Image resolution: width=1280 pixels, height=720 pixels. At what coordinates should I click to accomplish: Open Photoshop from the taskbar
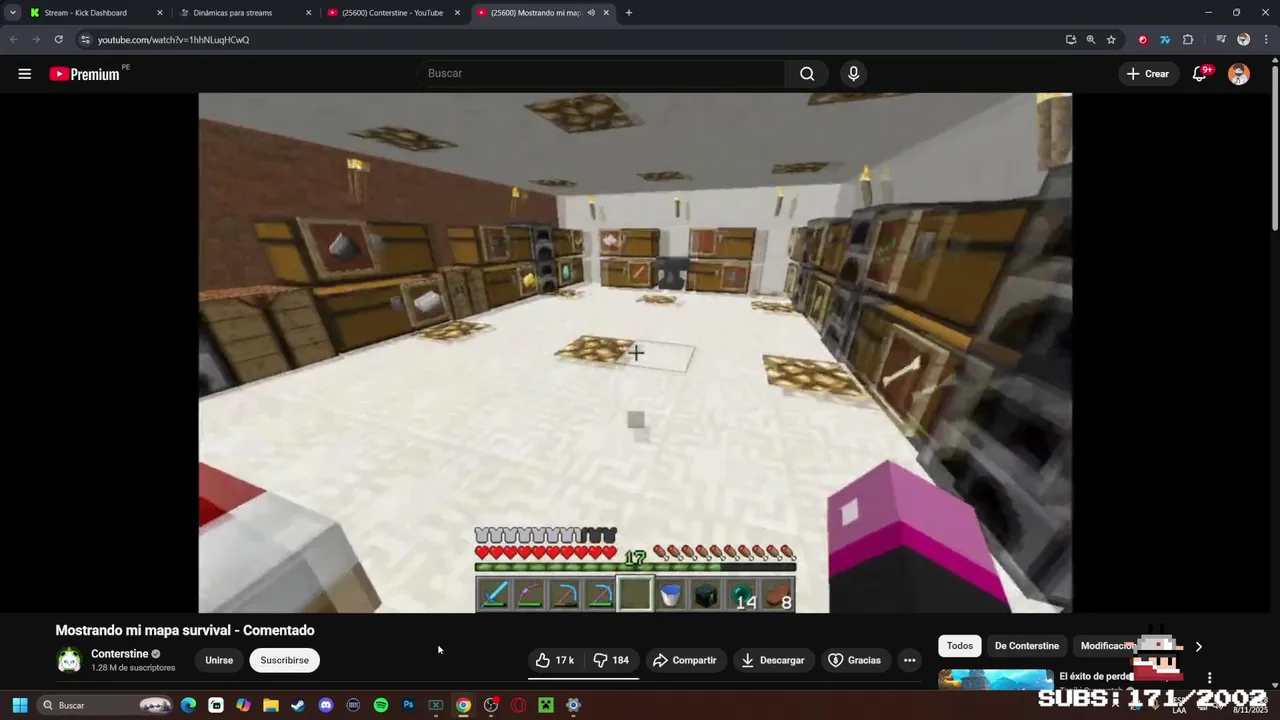pyautogui.click(x=408, y=705)
